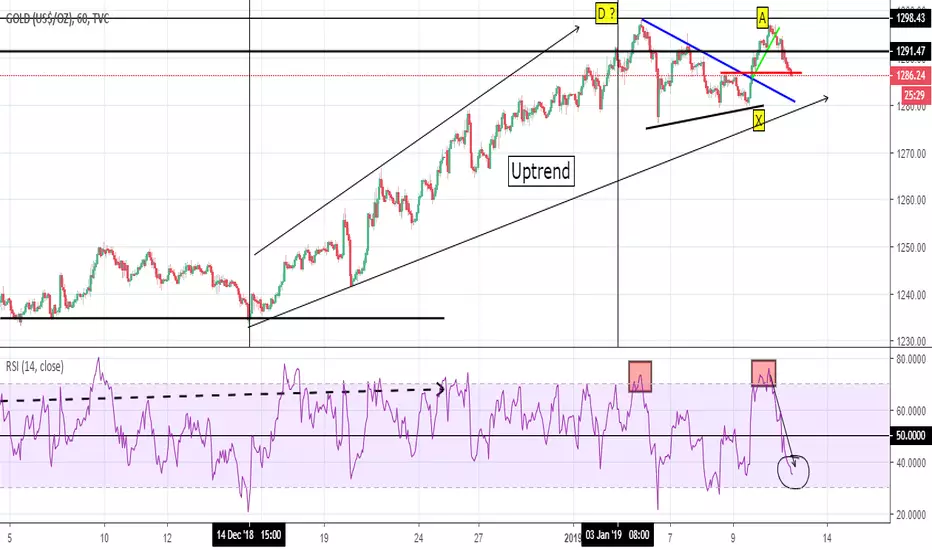This screenshot has height=550, width=932.
Task: Click the 1270.00 price axis value
Action: click(911, 153)
